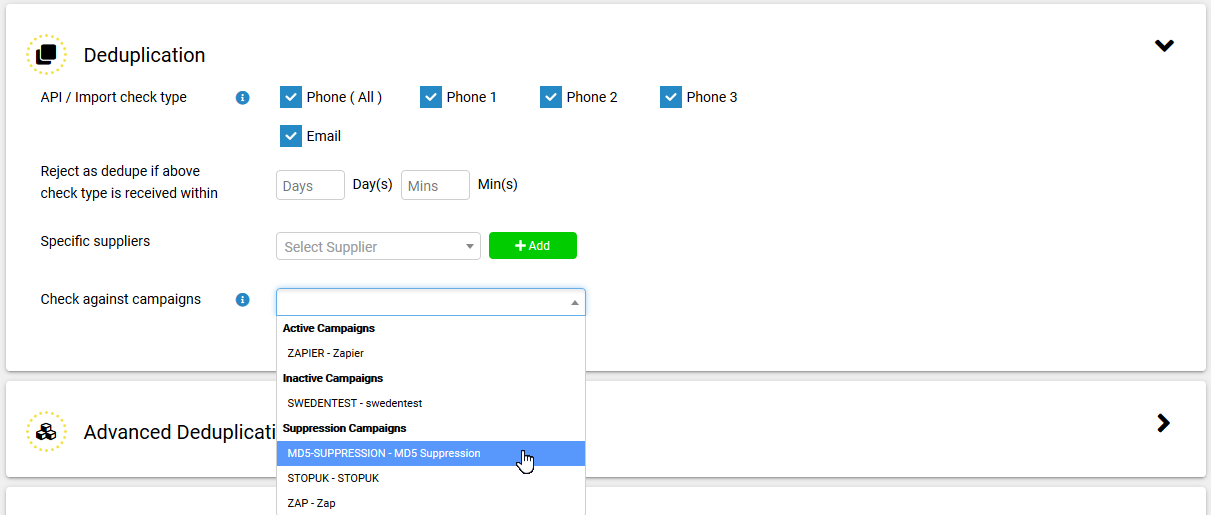Open the Select Supplier dropdown
The width and height of the screenshot is (1211, 515).
(x=378, y=246)
